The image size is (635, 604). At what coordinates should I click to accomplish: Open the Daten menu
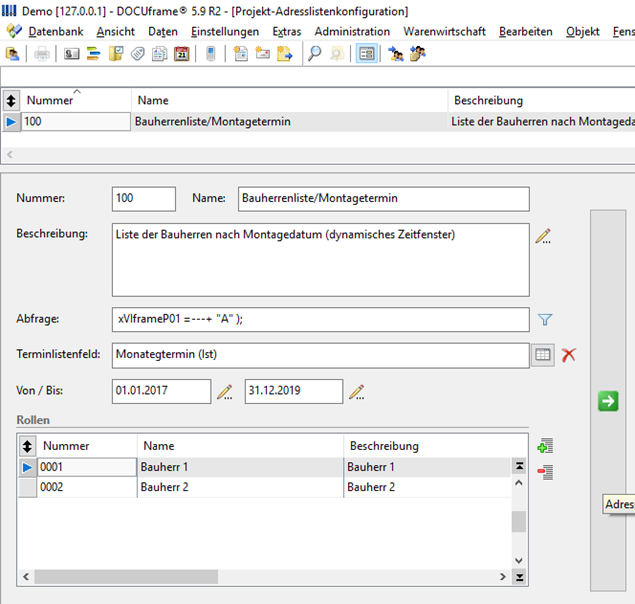point(163,32)
